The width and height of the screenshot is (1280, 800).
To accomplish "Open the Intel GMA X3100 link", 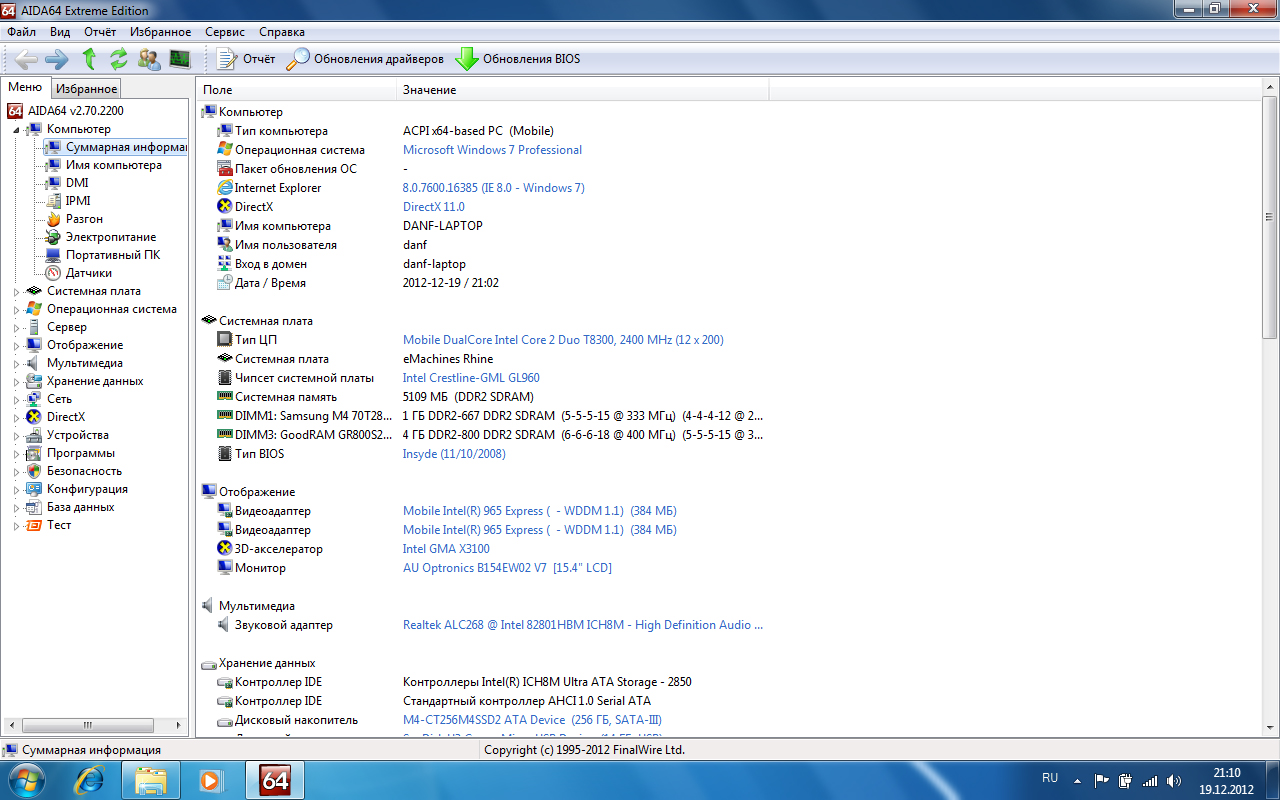I will (446, 549).
